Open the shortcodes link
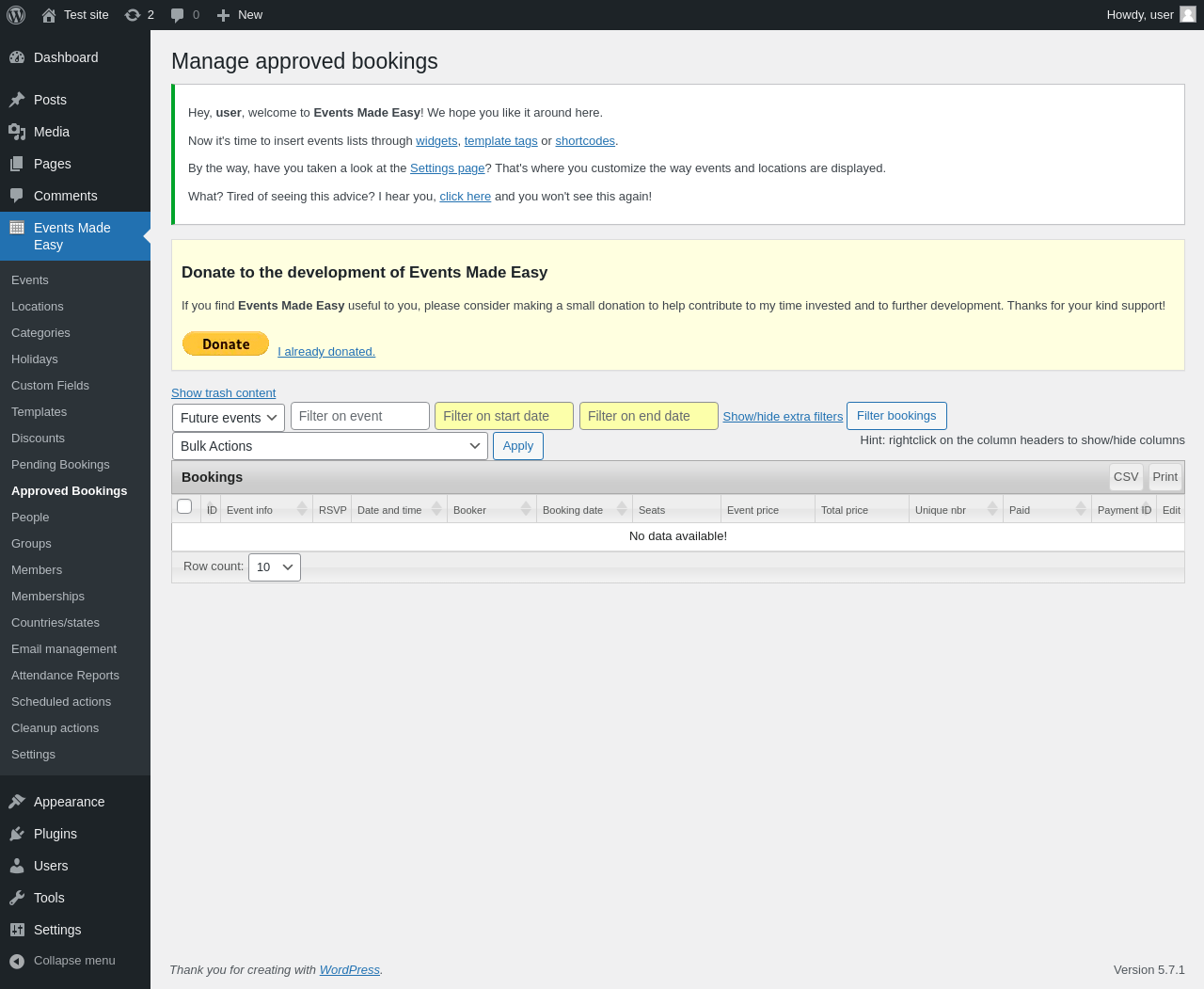 [x=585, y=141]
